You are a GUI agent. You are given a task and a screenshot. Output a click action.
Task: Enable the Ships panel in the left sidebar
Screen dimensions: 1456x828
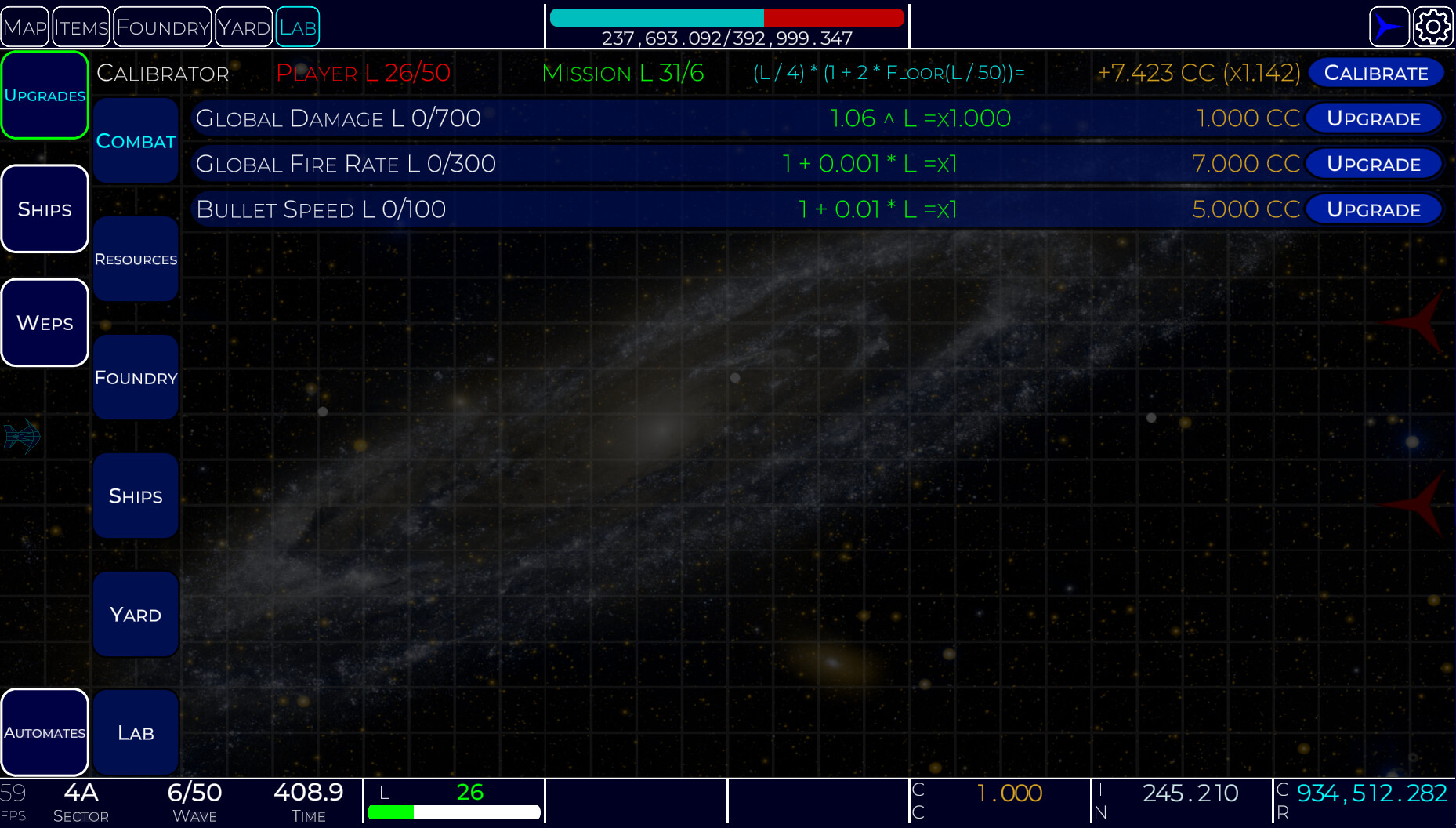point(44,209)
